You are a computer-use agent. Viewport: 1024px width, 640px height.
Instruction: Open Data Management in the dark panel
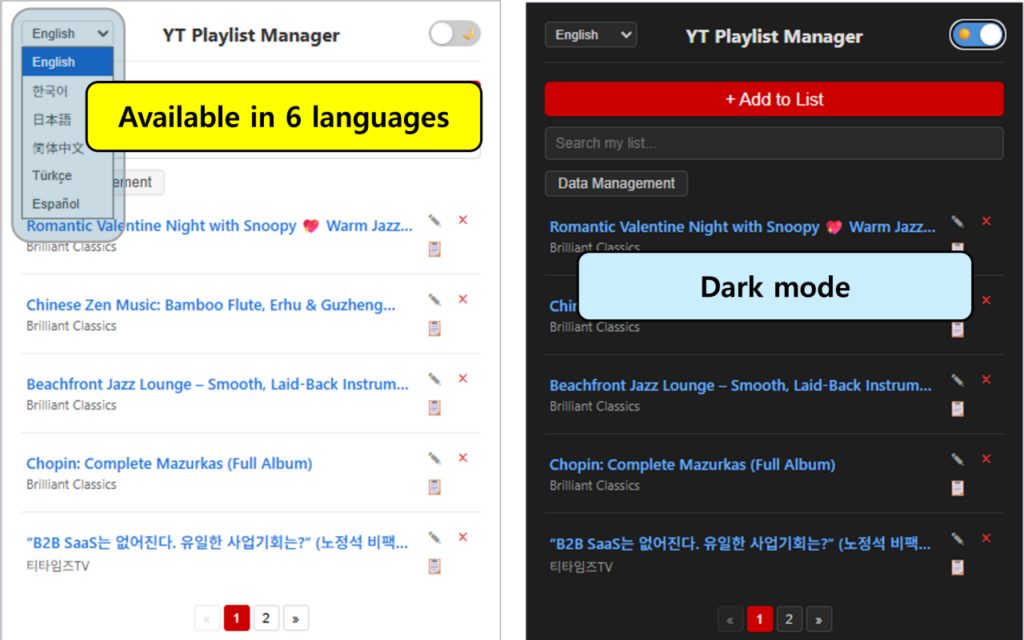[616, 184]
